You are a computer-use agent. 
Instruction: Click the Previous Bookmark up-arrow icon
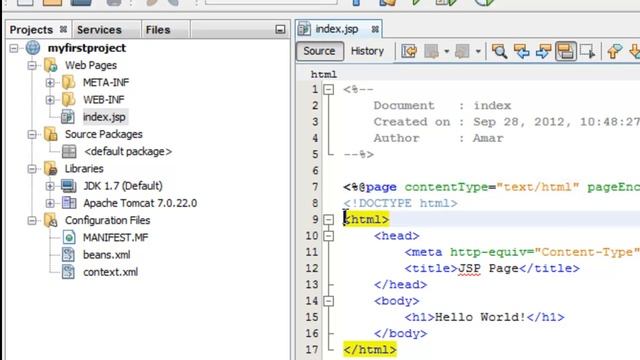(614, 51)
